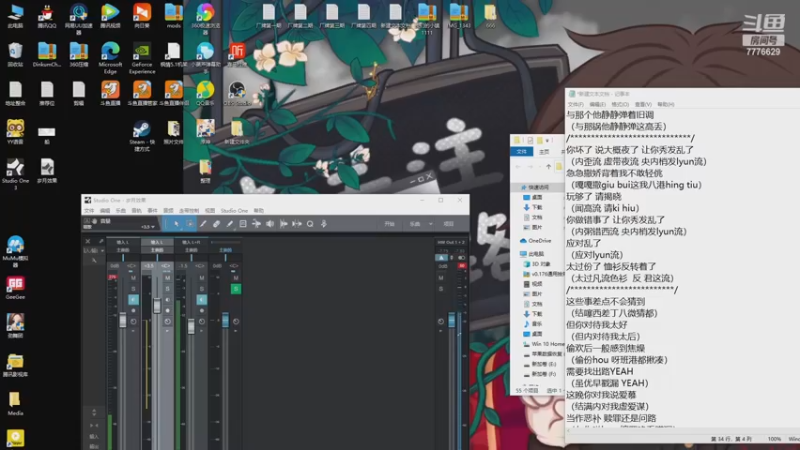
Task: Expand arrow below first 输入 L channel
Action: click(x=133, y=332)
